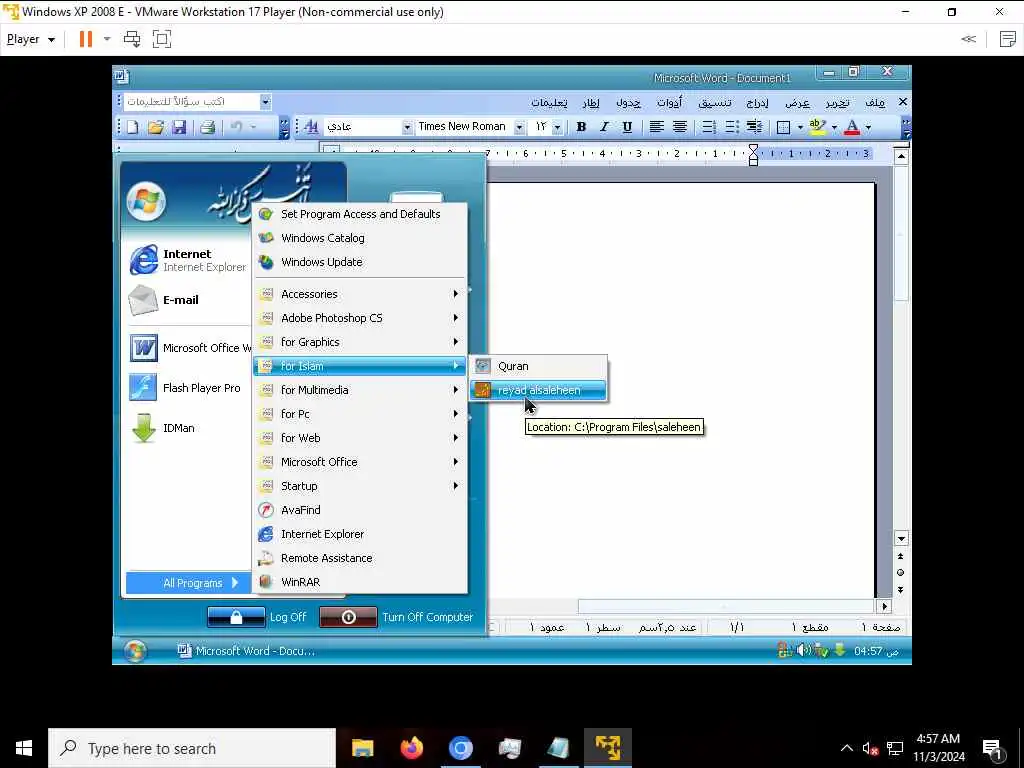Click the indent paragraph icon
This screenshot has width=1024, height=768.
755,127
